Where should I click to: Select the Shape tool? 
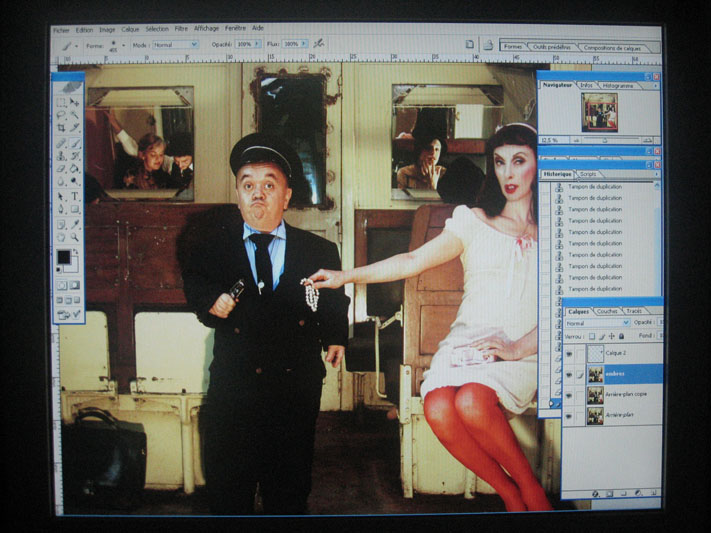click(74, 209)
